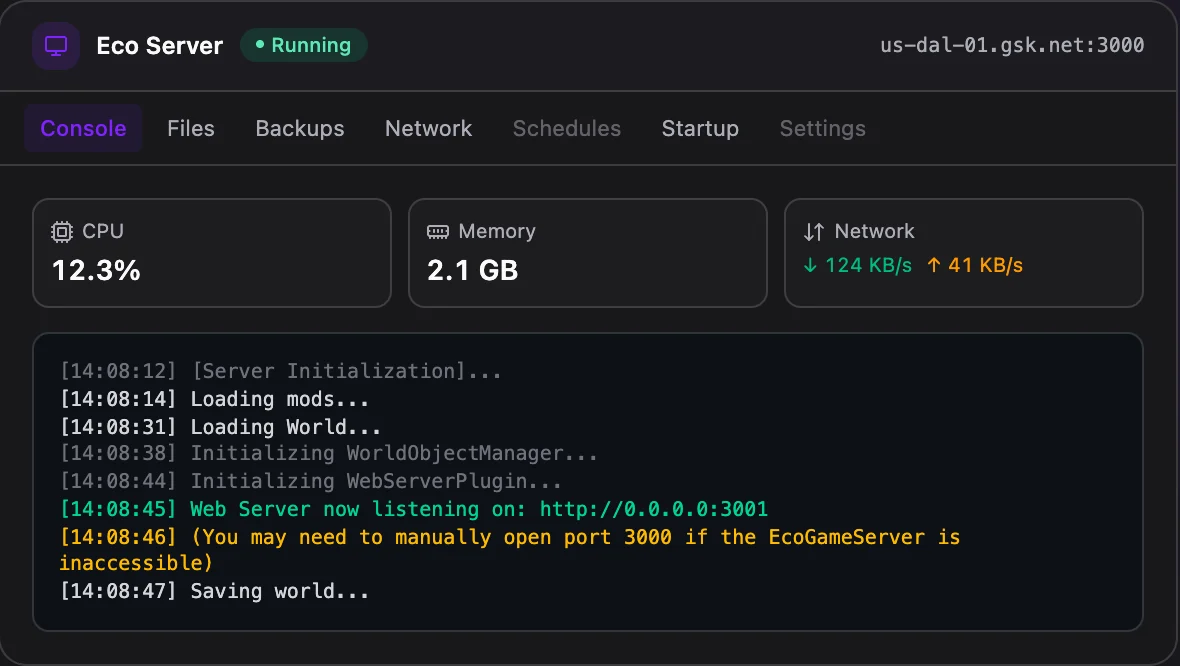
Task: Click the upload rate 41 KB/s
Action: (985, 265)
